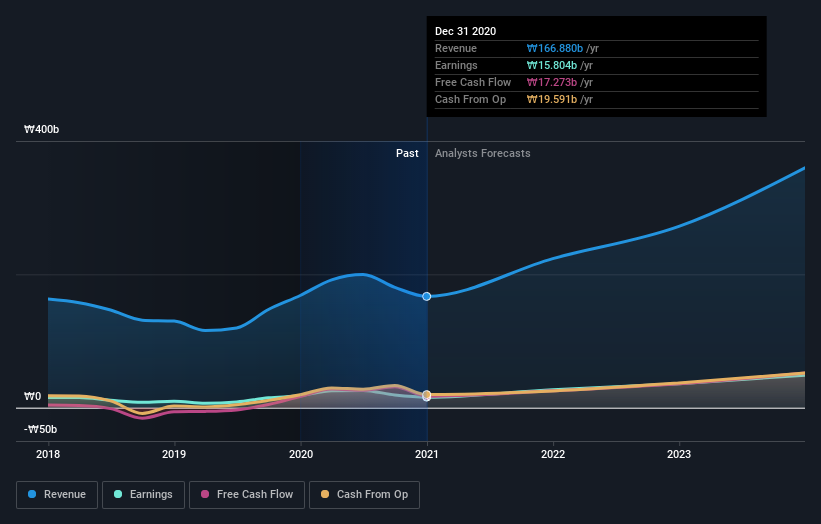
Task: Click the ₩17.273b free cash flow value
Action: (552, 82)
